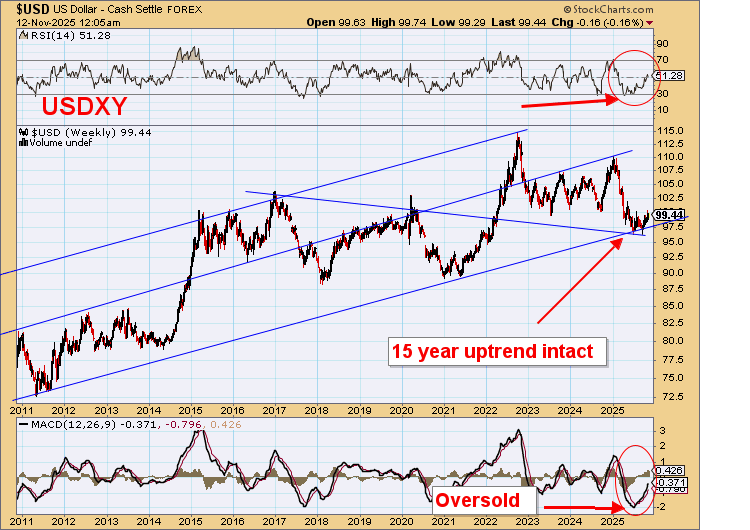This screenshot has height=530, width=750.
Task: Click the RSI(14) indicator legend label
Action: [54, 37]
